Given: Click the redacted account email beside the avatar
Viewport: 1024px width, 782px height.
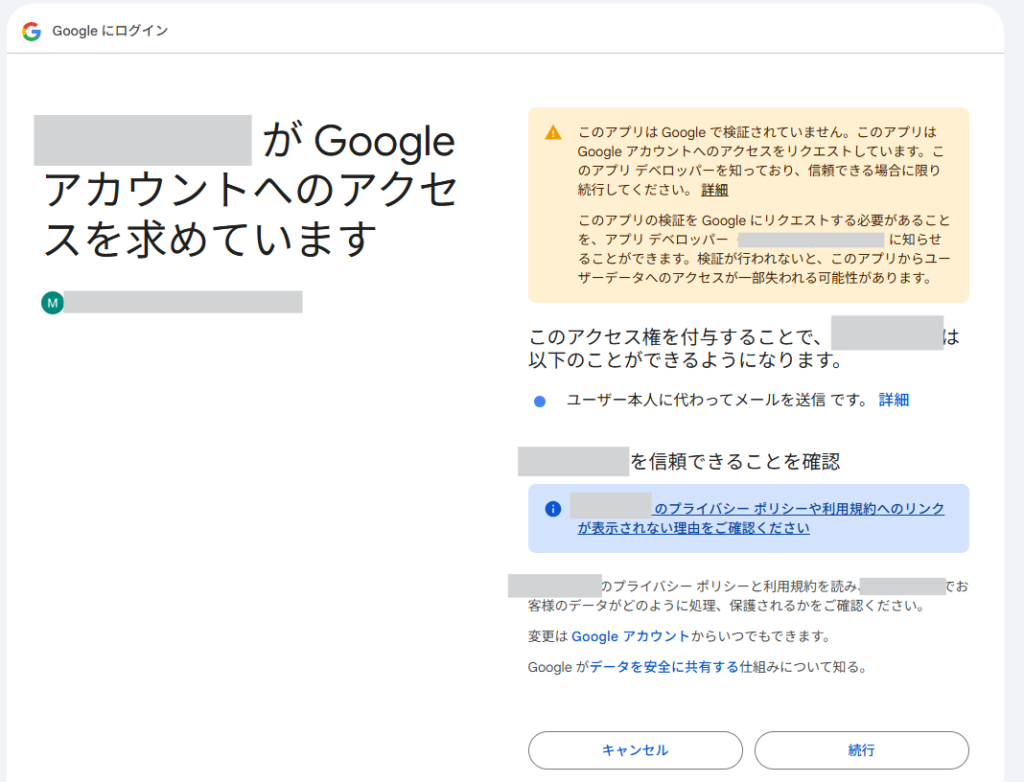Looking at the screenshot, I should tap(182, 302).
